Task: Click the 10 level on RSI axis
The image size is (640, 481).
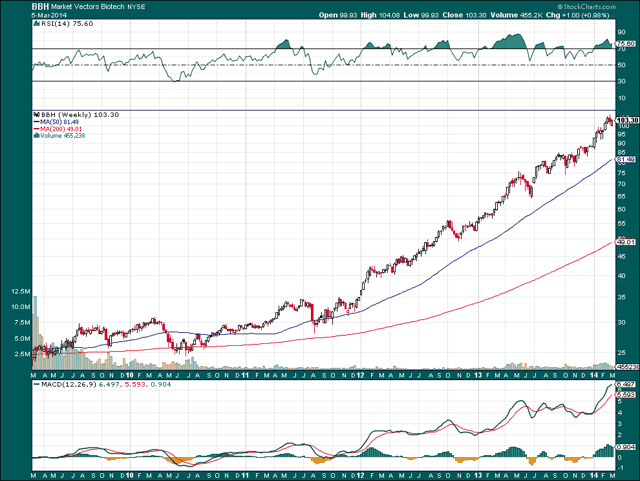Action: 621,98
